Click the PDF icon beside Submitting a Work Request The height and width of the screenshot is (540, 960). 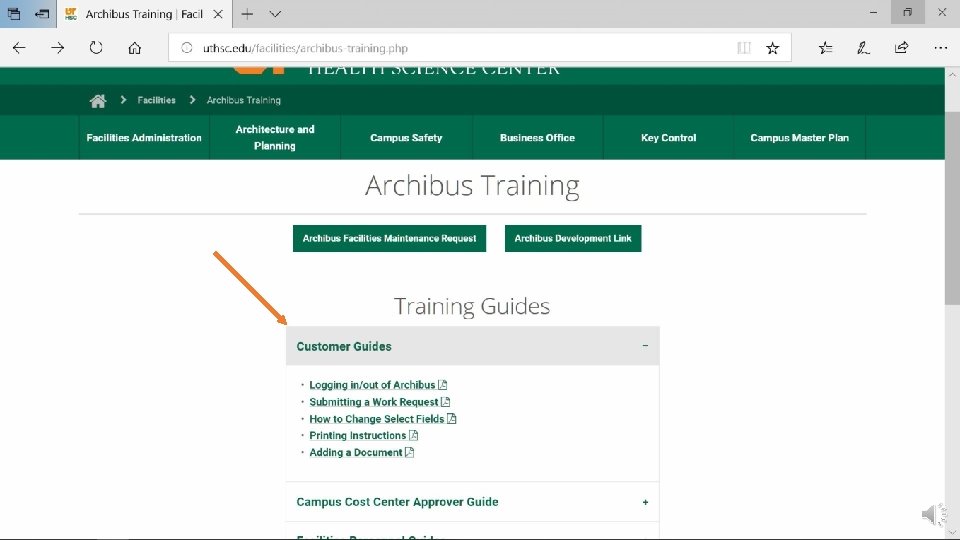pos(446,402)
